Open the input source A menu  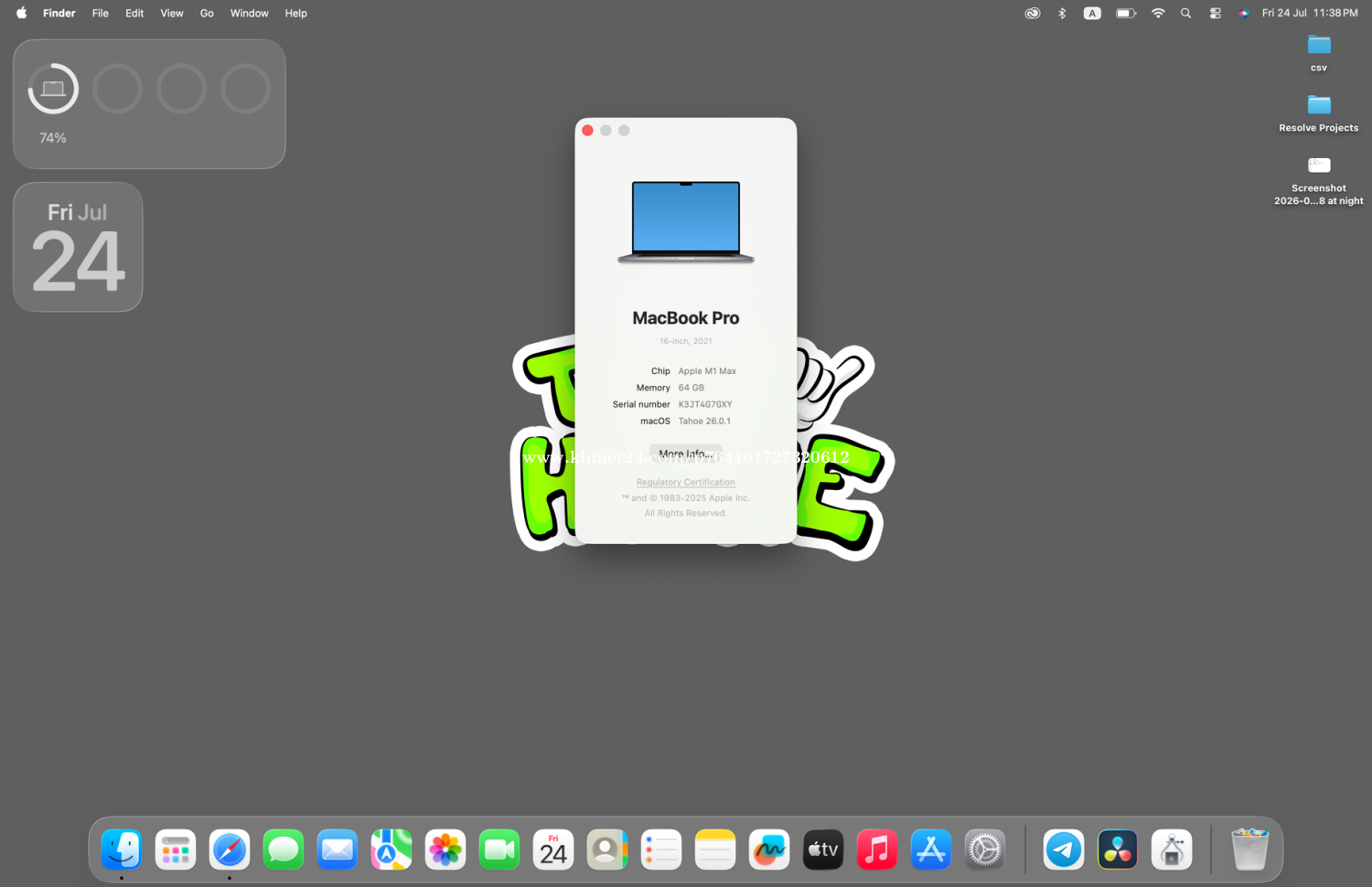tap(1092, 13)
